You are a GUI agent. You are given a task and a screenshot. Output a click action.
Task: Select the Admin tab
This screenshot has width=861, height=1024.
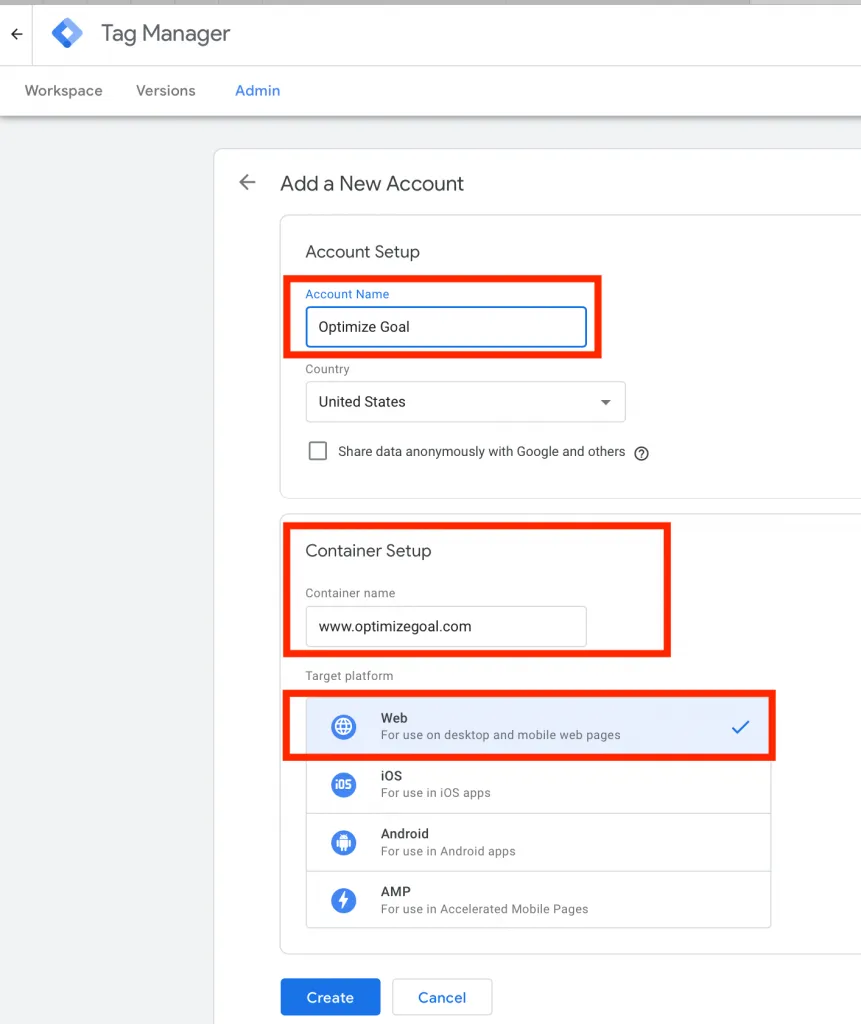[257, 91]
